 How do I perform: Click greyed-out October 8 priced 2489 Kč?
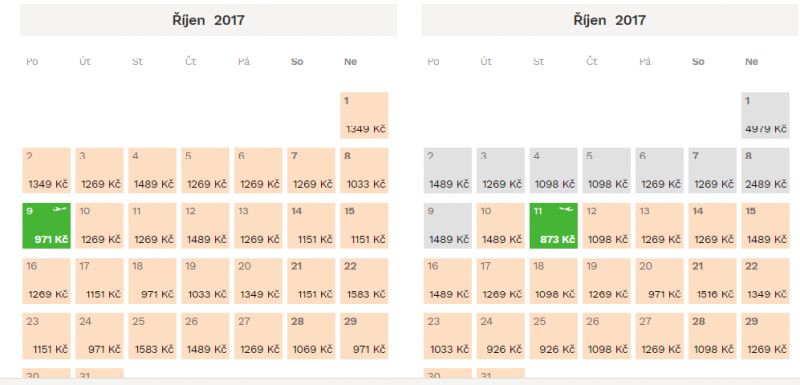(x=765, y=170)
